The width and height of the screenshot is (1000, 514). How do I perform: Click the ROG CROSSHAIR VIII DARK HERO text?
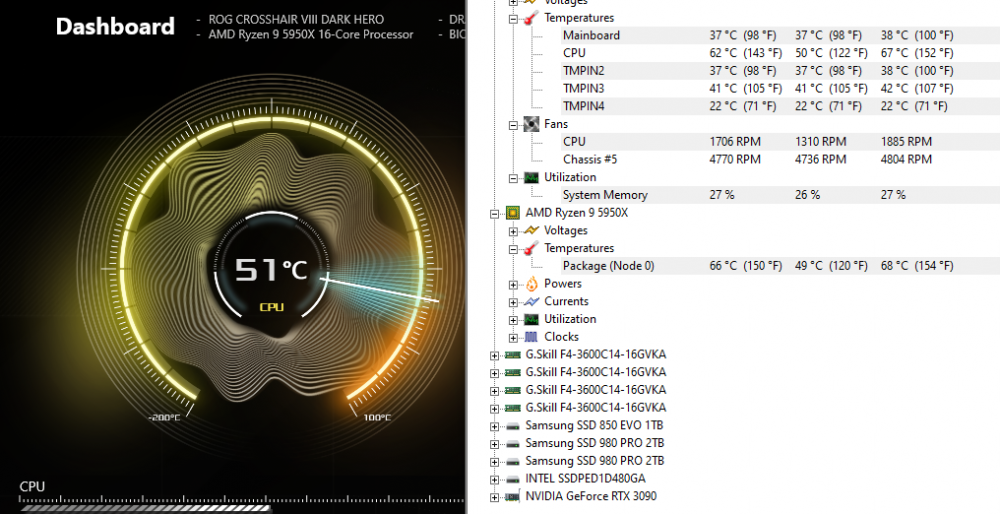pos(296,20)
